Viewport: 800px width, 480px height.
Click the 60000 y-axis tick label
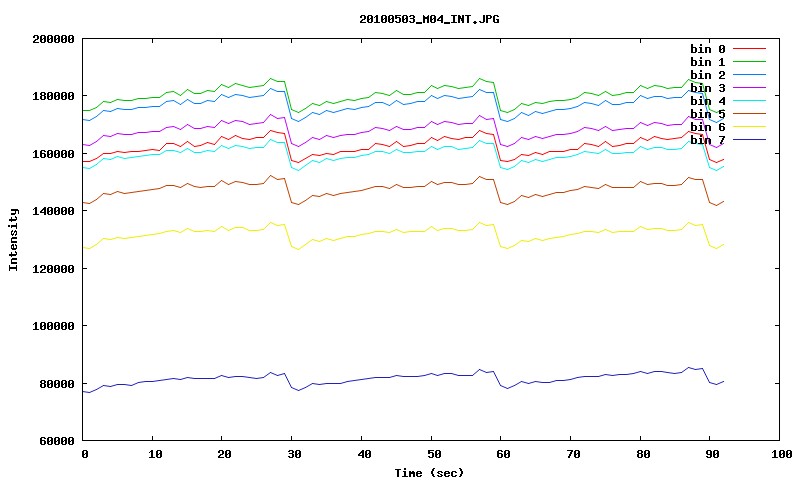coord(57,441)
